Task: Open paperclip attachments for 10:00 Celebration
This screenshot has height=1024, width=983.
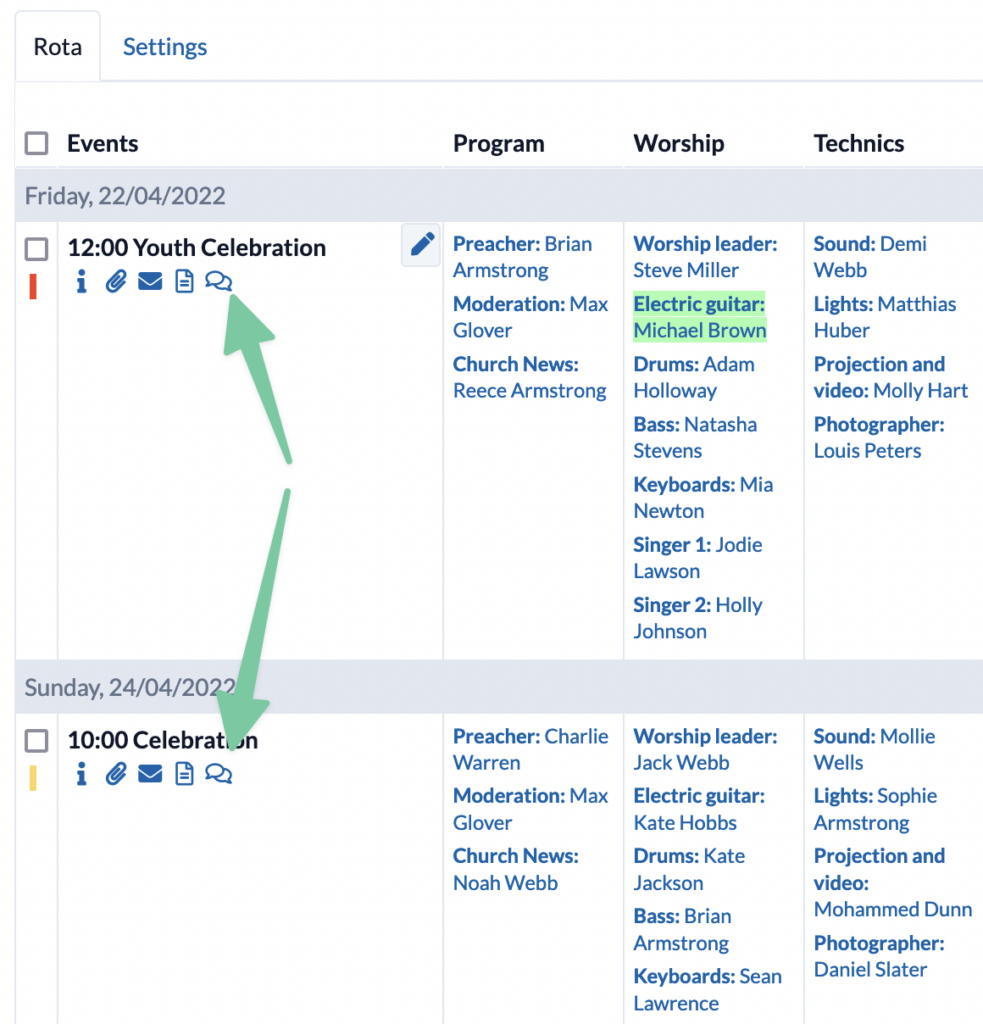Action: tap(116, 774)
